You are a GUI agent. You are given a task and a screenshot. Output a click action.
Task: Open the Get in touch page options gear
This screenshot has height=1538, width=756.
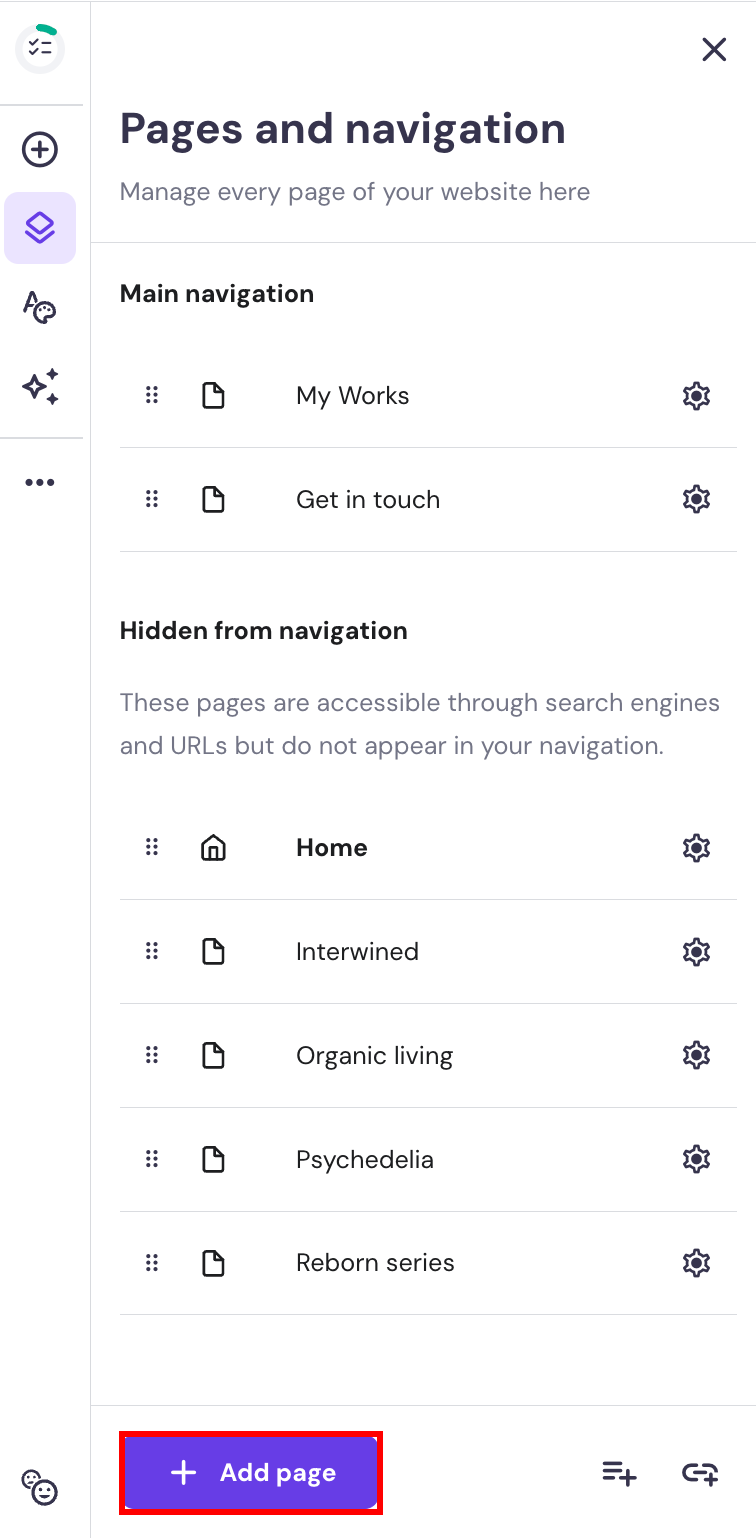point(696,499)
